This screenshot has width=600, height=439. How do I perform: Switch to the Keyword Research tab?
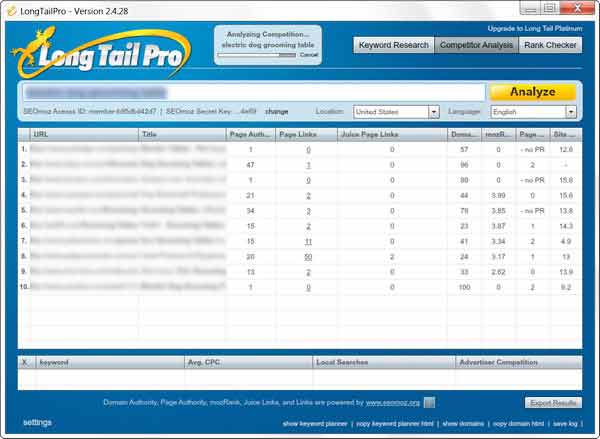[393, 45]
